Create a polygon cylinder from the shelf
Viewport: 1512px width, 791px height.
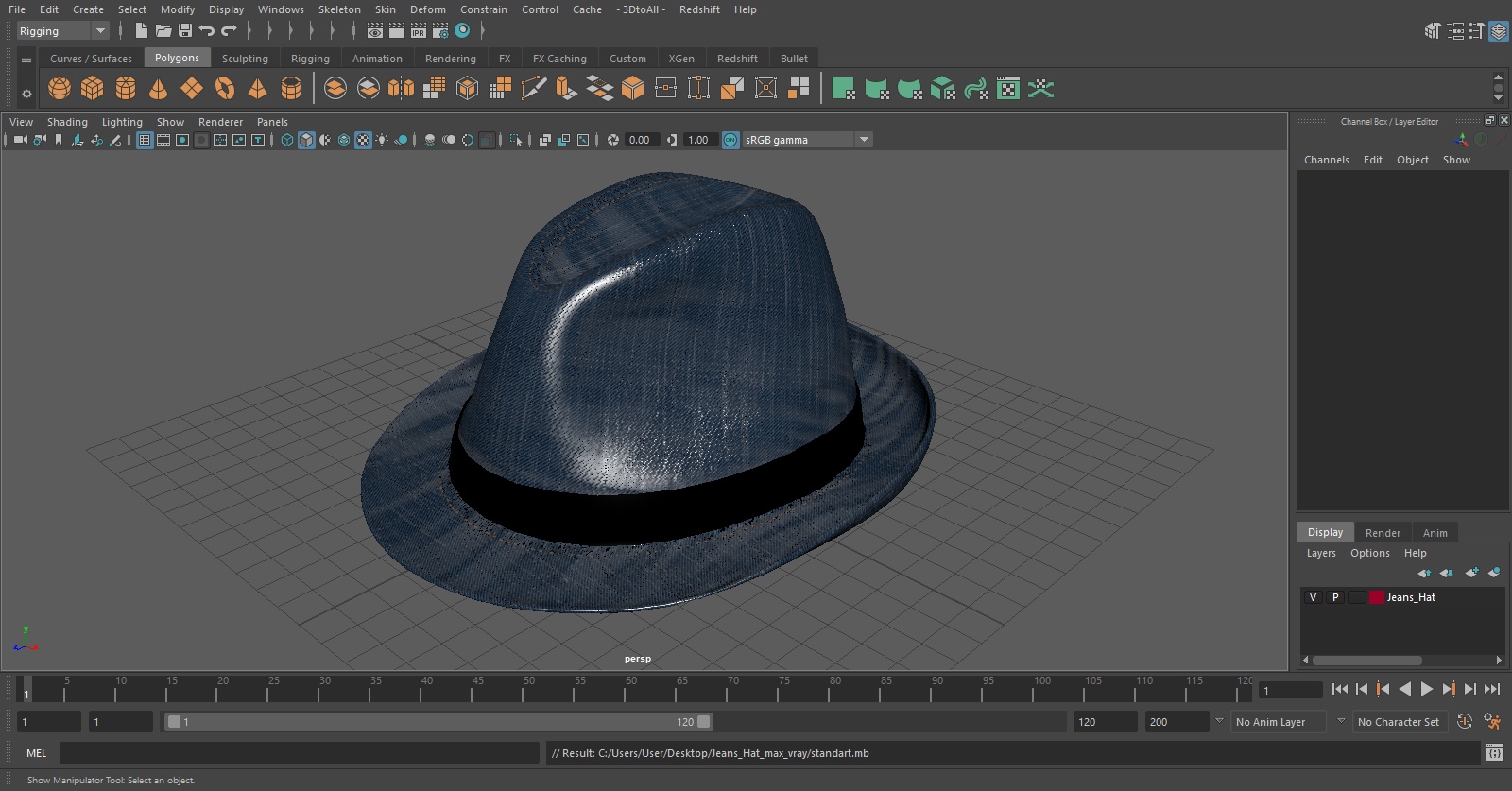click(126, 89)
